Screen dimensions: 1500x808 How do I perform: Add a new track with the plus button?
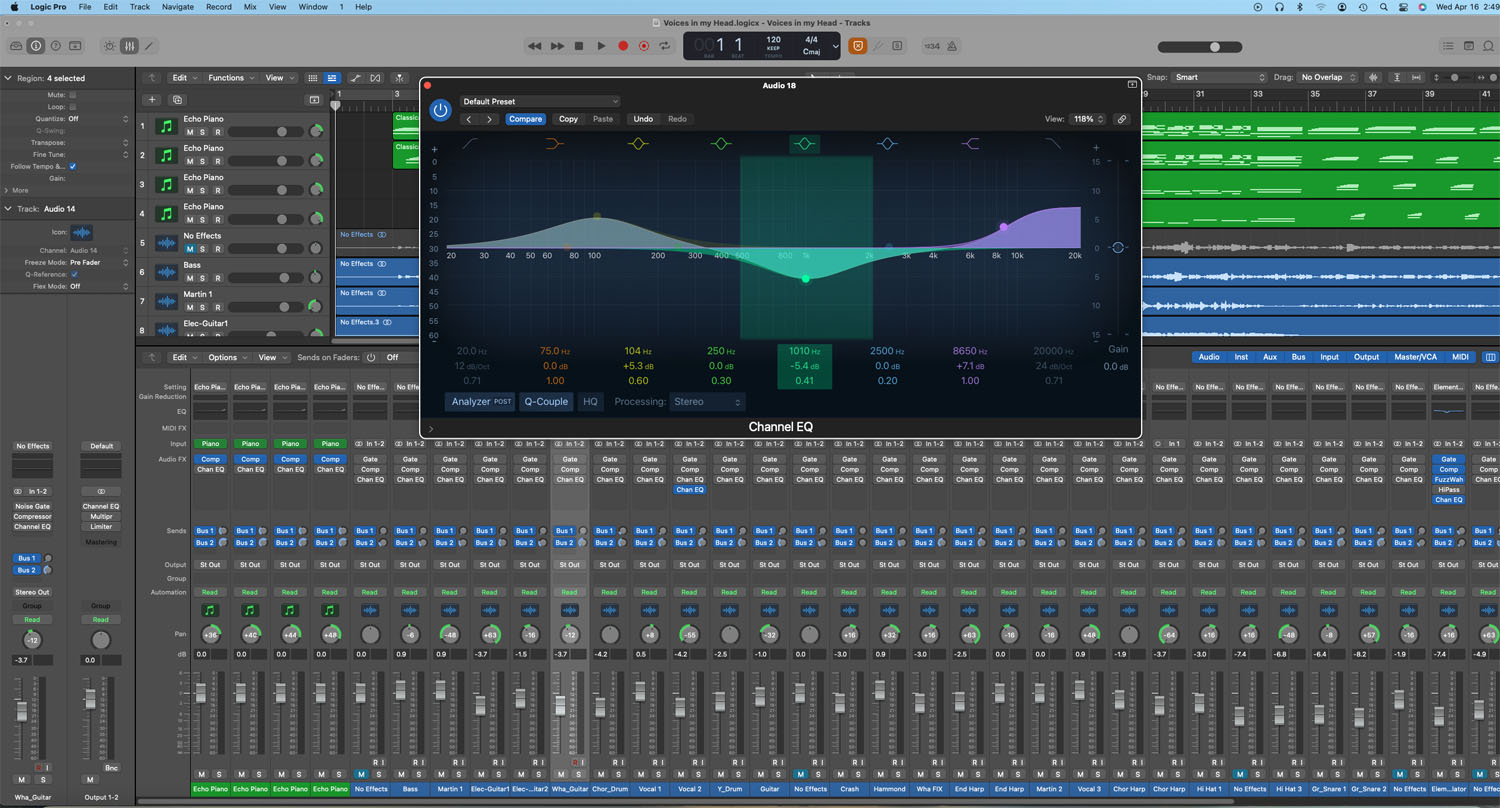click(x=152, y=100)
